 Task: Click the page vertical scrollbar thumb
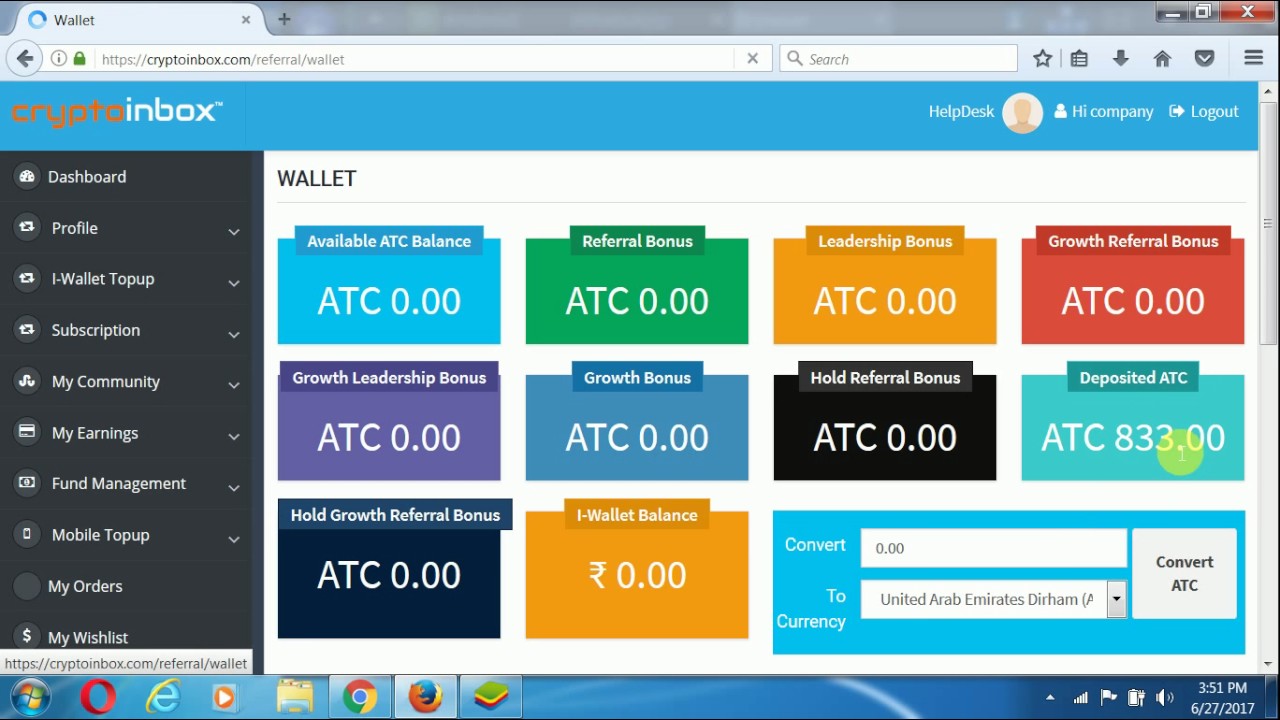(x=1268, y=223)
